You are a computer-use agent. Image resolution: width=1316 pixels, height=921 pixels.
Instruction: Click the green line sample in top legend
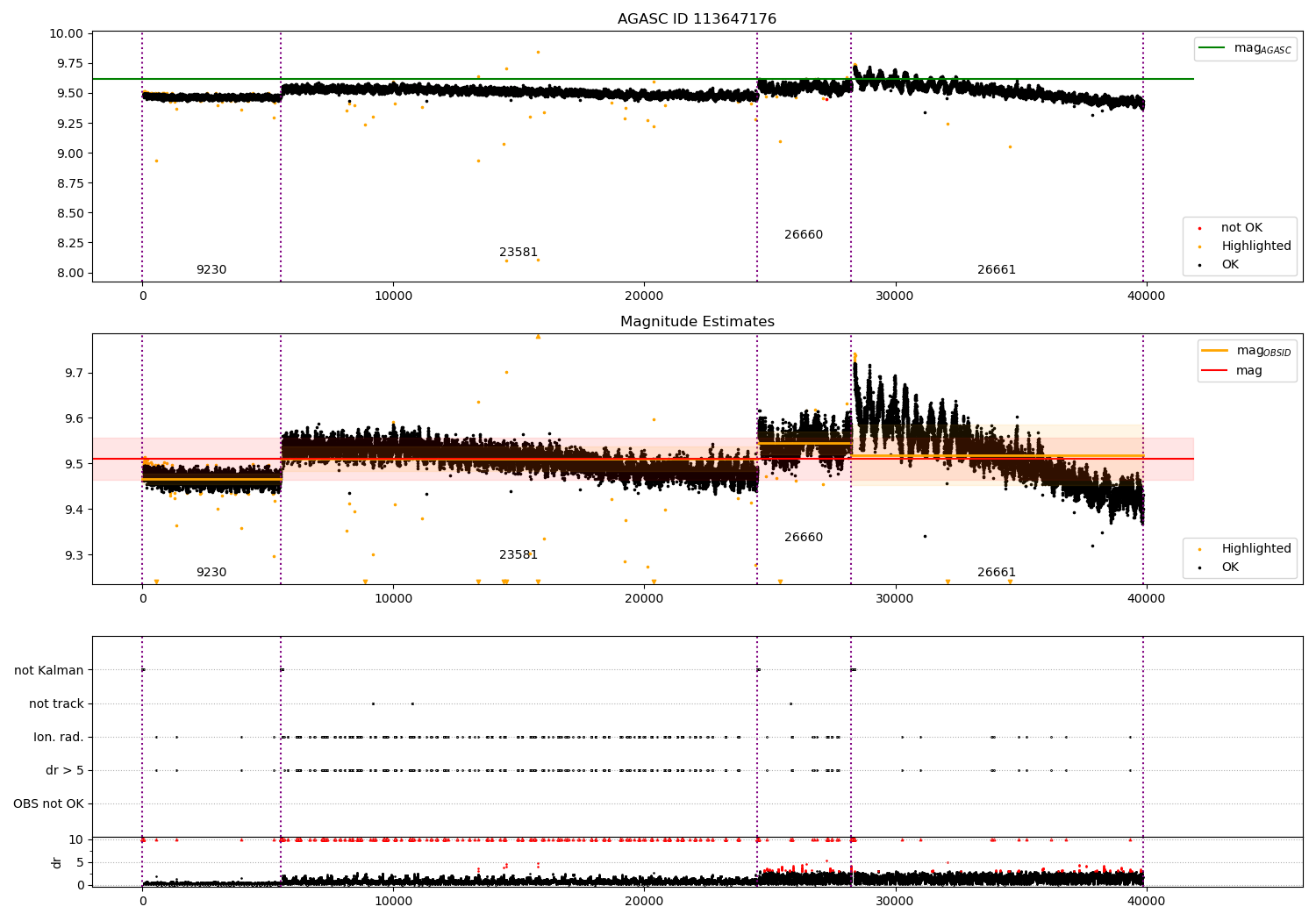click(x=1213, y=48)
